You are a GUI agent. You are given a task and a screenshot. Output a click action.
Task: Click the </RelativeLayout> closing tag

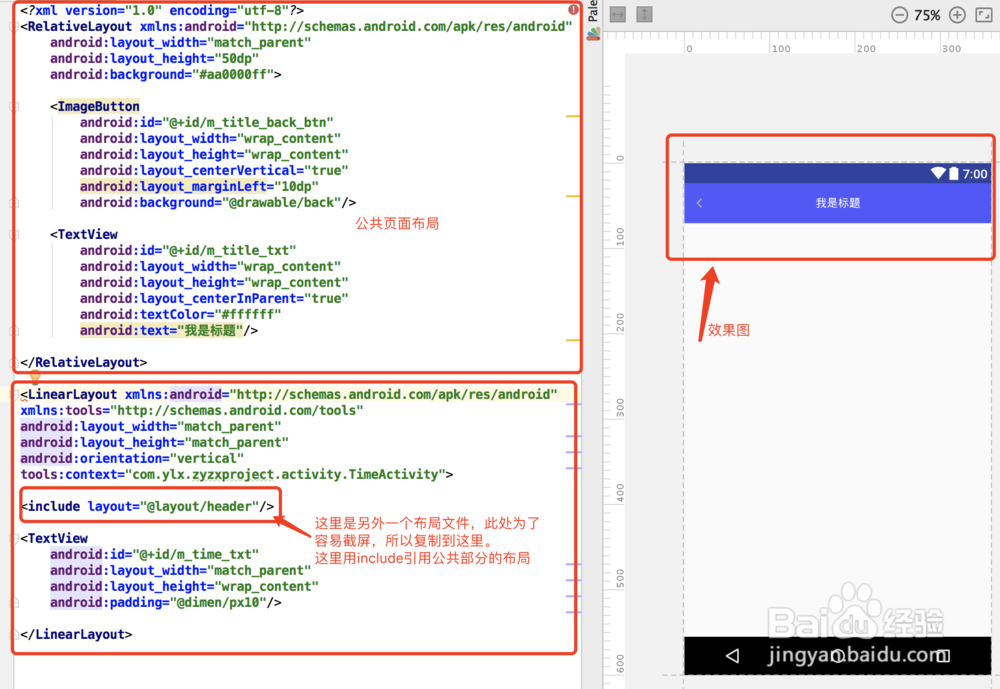pos(84,362)
